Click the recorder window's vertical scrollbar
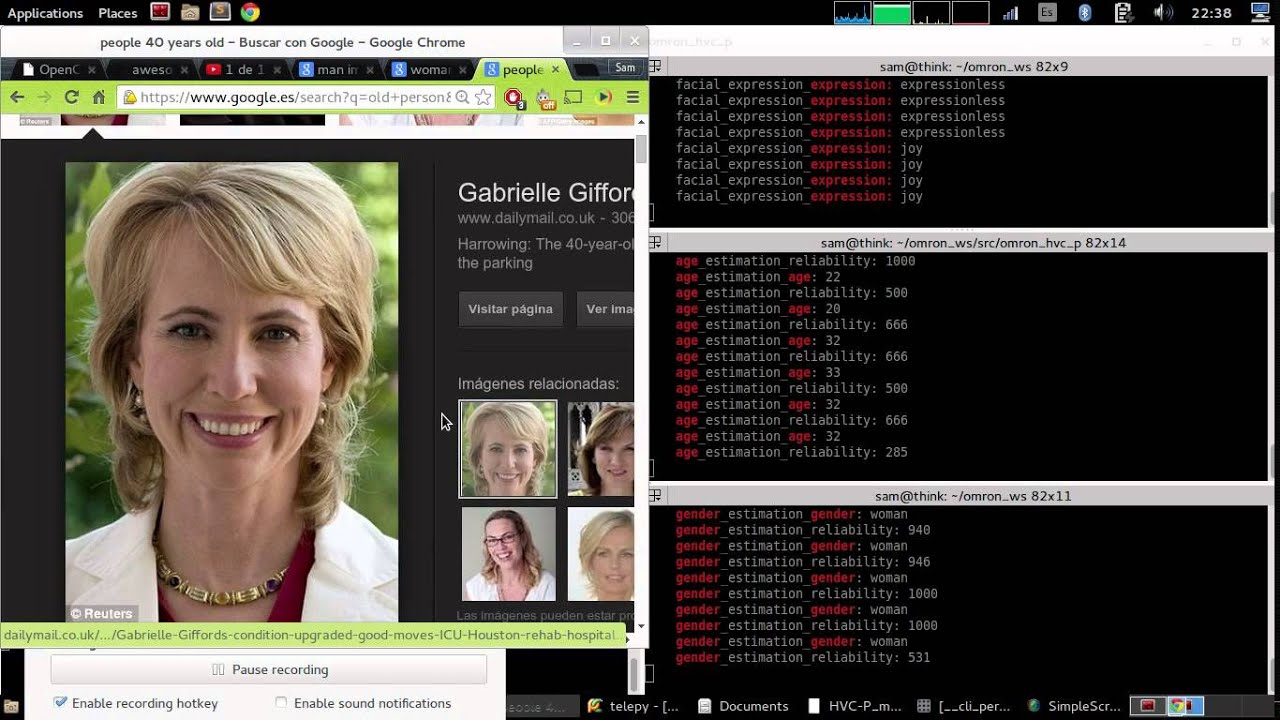The height and width of the screenshot is (720, 1280). pos(634,675)
